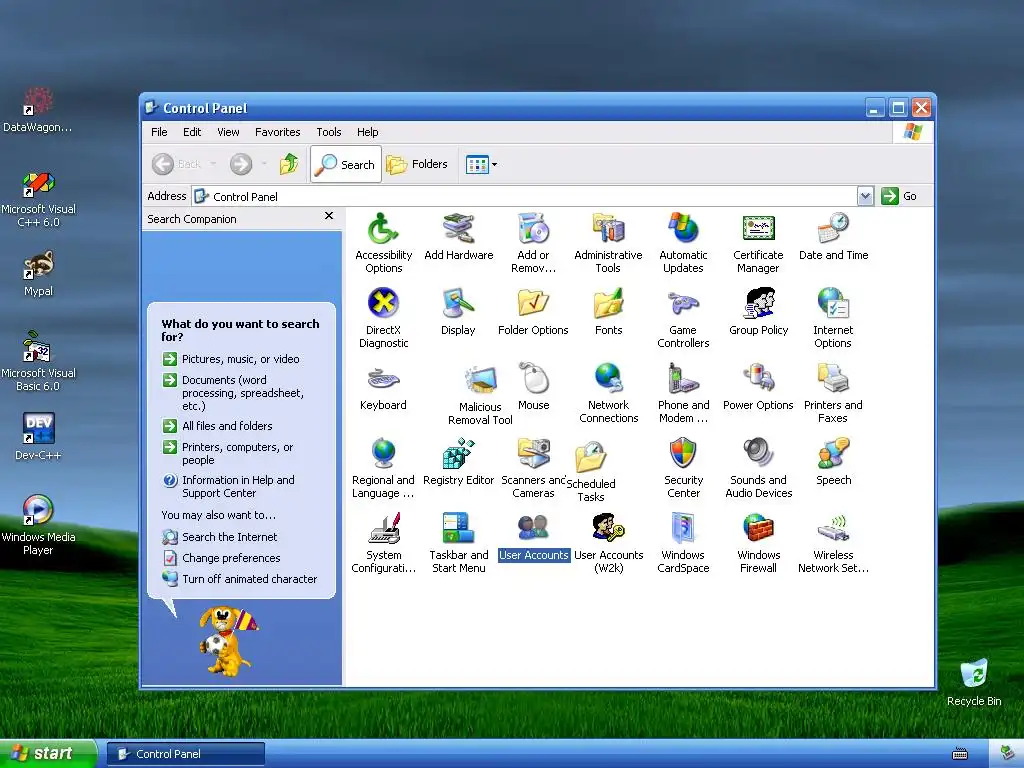Click the Up folder toolbar button
1024x768 pixels.
tap(289, 164)
